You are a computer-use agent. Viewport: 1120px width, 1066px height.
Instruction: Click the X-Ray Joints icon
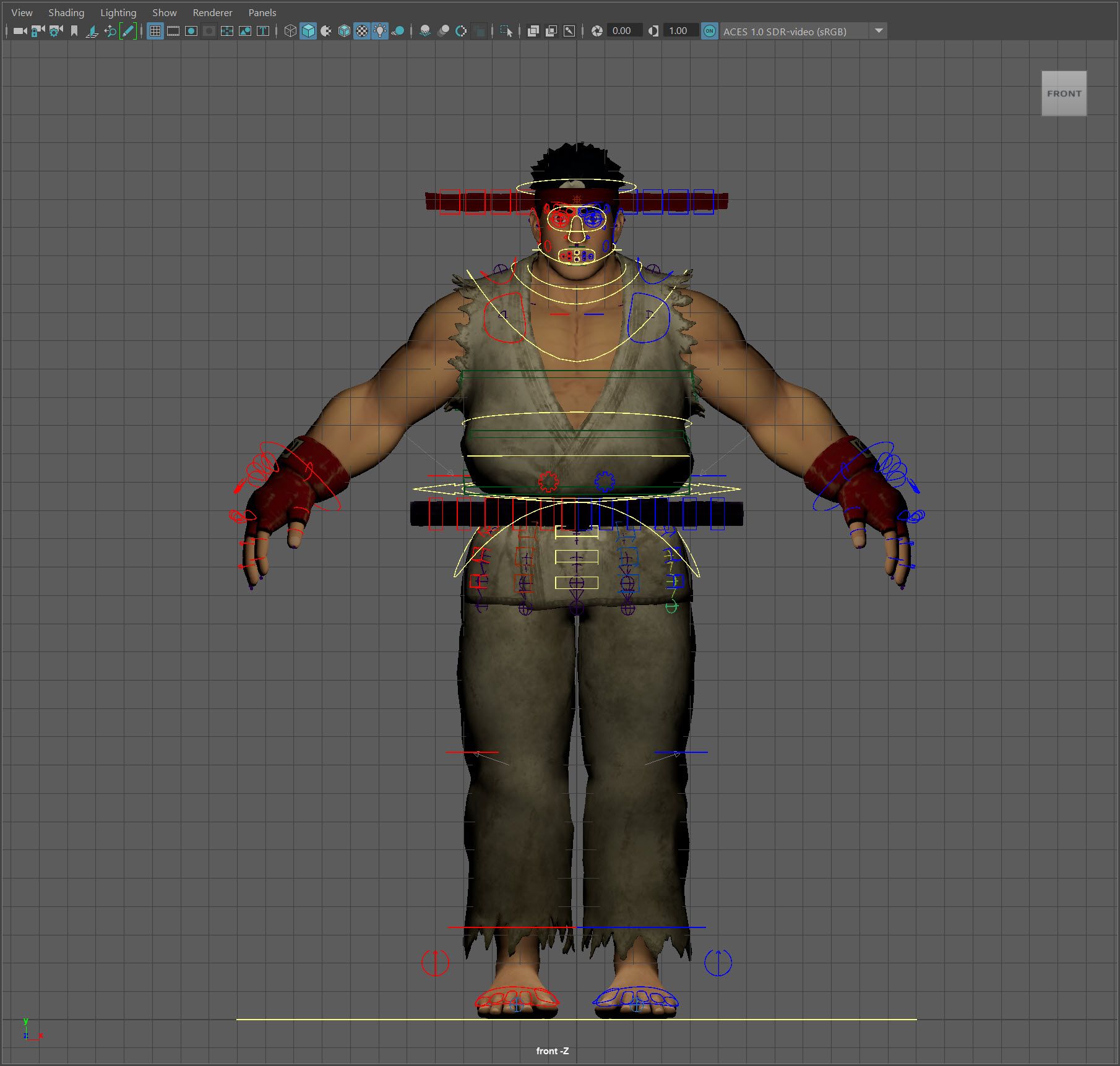coord(569,31)
